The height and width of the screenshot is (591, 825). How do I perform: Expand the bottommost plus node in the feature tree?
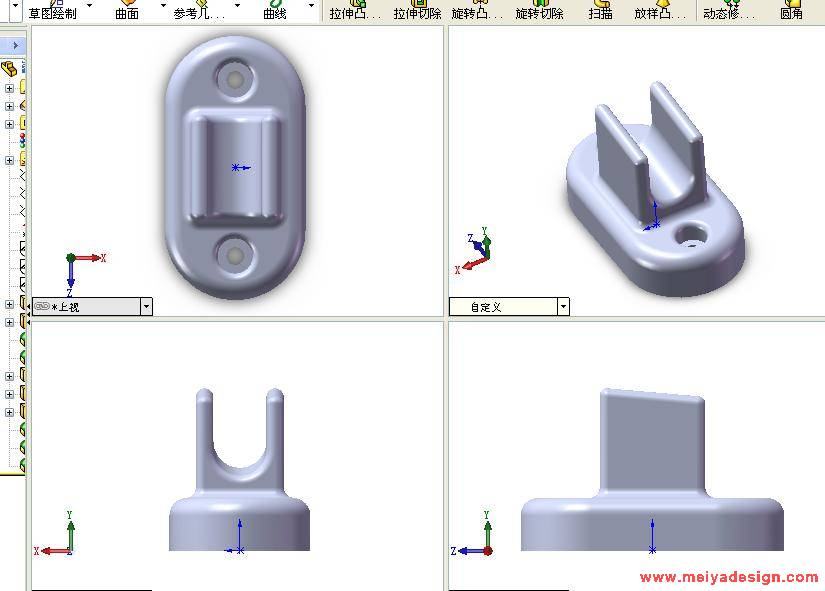pos(10,412)
